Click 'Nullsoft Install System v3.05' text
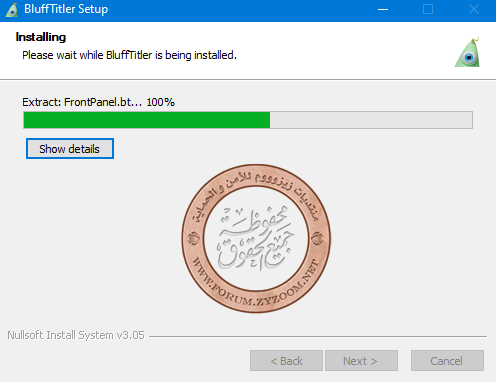The height and width of the screenshot is (382, 496). click(76, 335)
